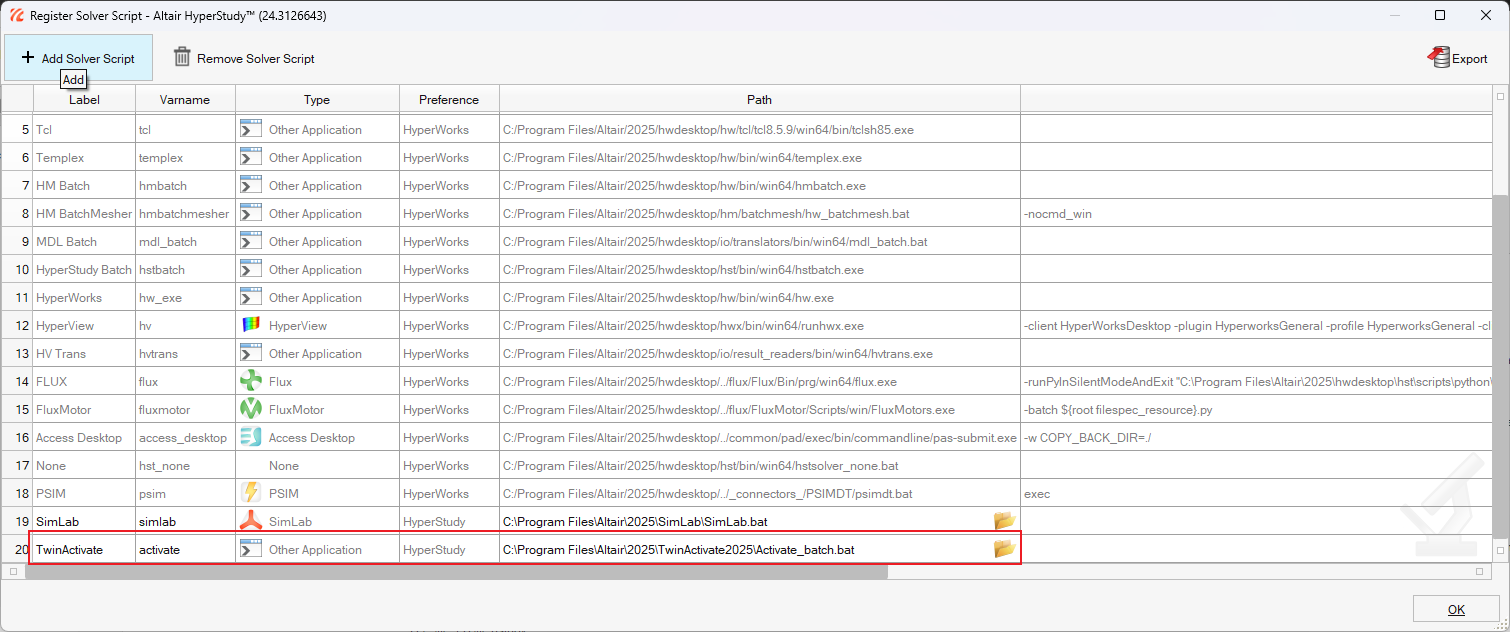Screen dimensions: 1510x632
Task: Select the SimLab label cell
Action: (x=85, y=521)
